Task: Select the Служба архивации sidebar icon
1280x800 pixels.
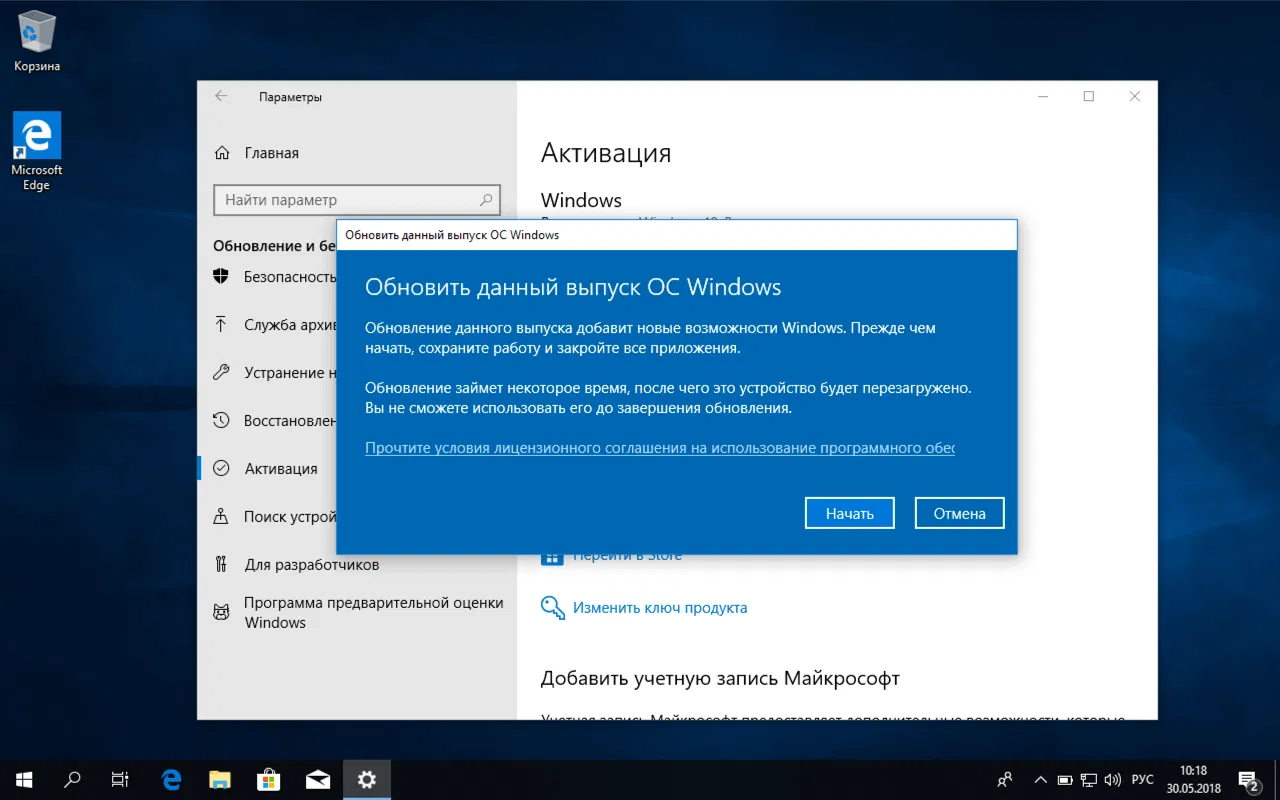Action: (220, 324)
